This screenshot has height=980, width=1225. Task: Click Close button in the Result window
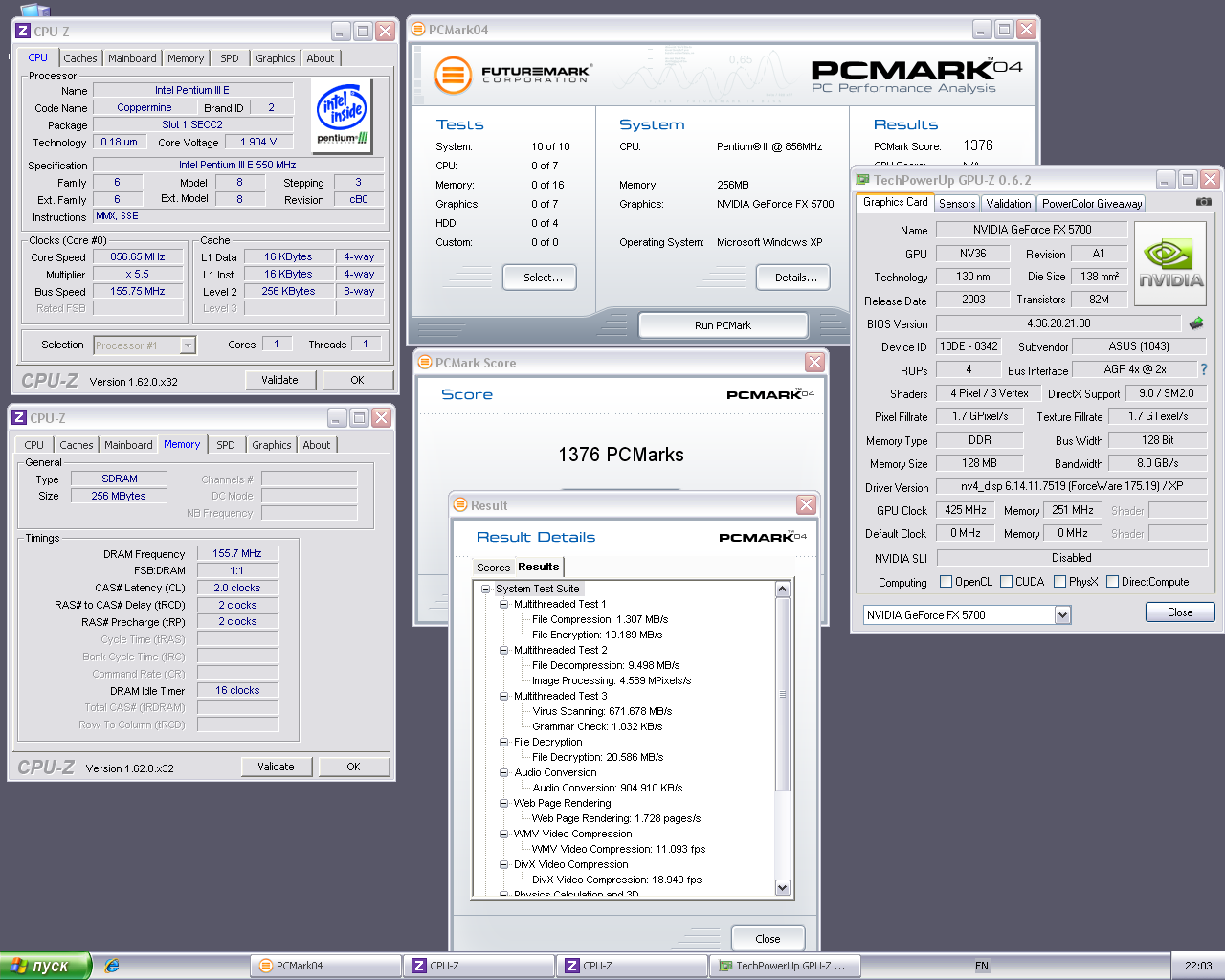(768, 939)
